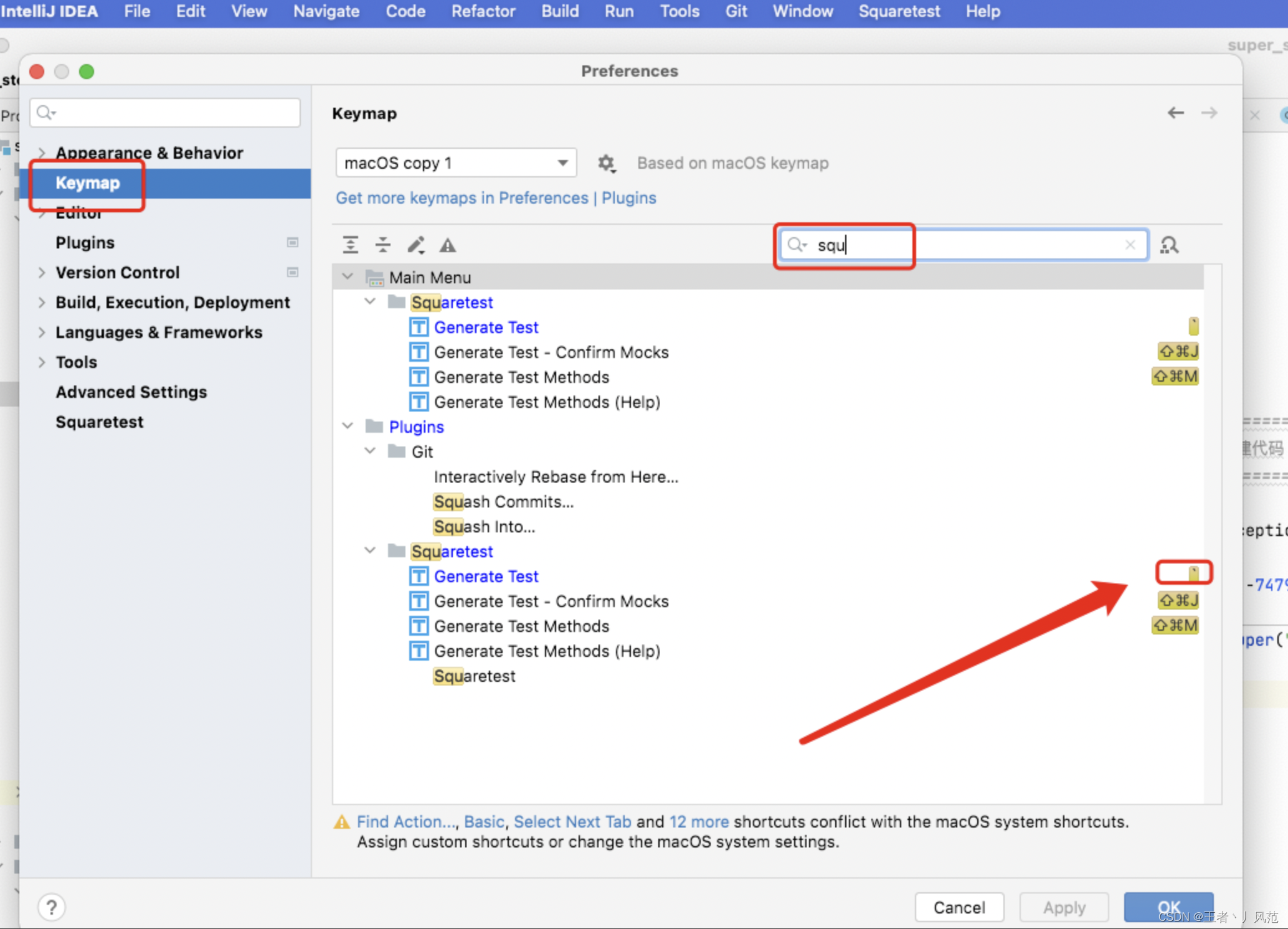Open the Squaretest menu in menu bar
Viewport: 1288px width, 929px height.
(899, 11)
